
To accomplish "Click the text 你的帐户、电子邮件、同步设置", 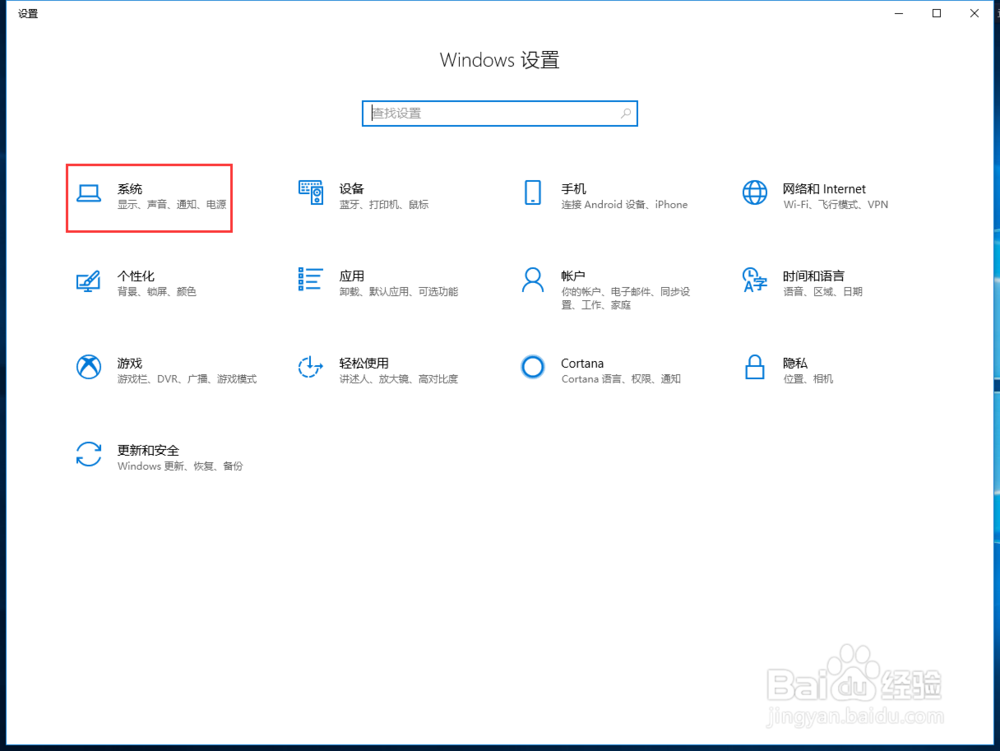I will [x=626, y=298].
